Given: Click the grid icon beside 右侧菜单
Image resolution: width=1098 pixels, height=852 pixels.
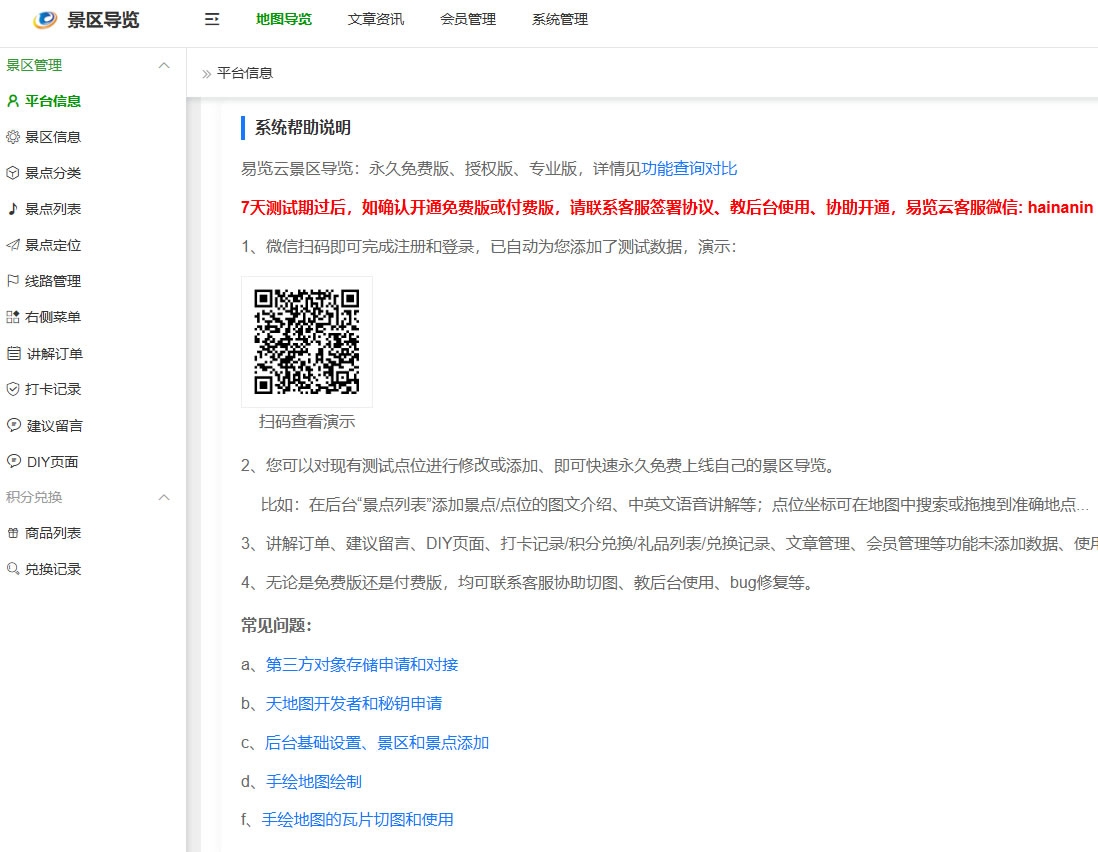Looking at the screenshot, I should click(x=13, y=317).
